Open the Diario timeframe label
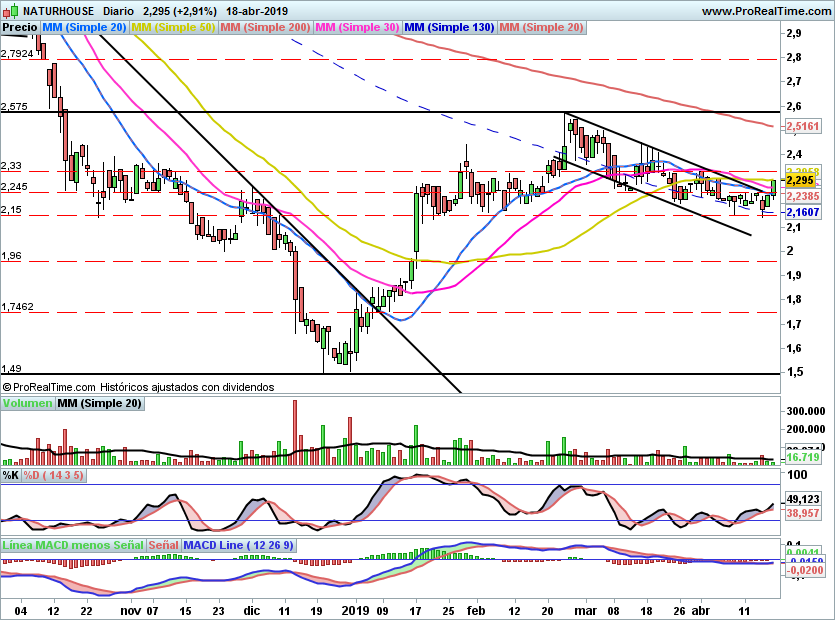 [x=119, y=11]
